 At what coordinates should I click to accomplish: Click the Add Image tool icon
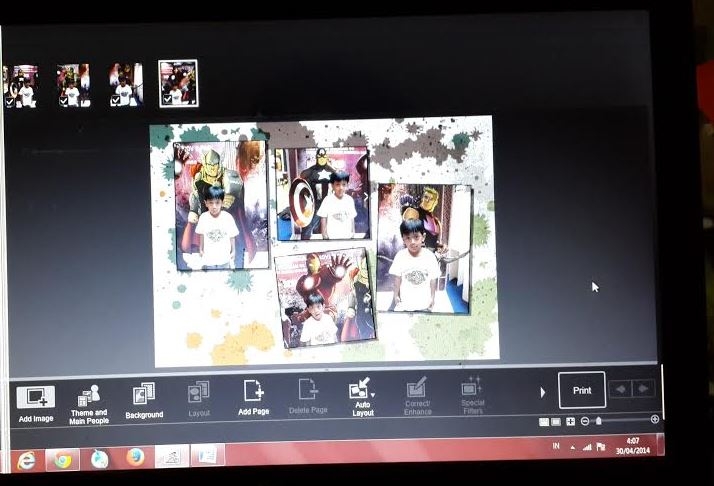(x=36, y=397)
